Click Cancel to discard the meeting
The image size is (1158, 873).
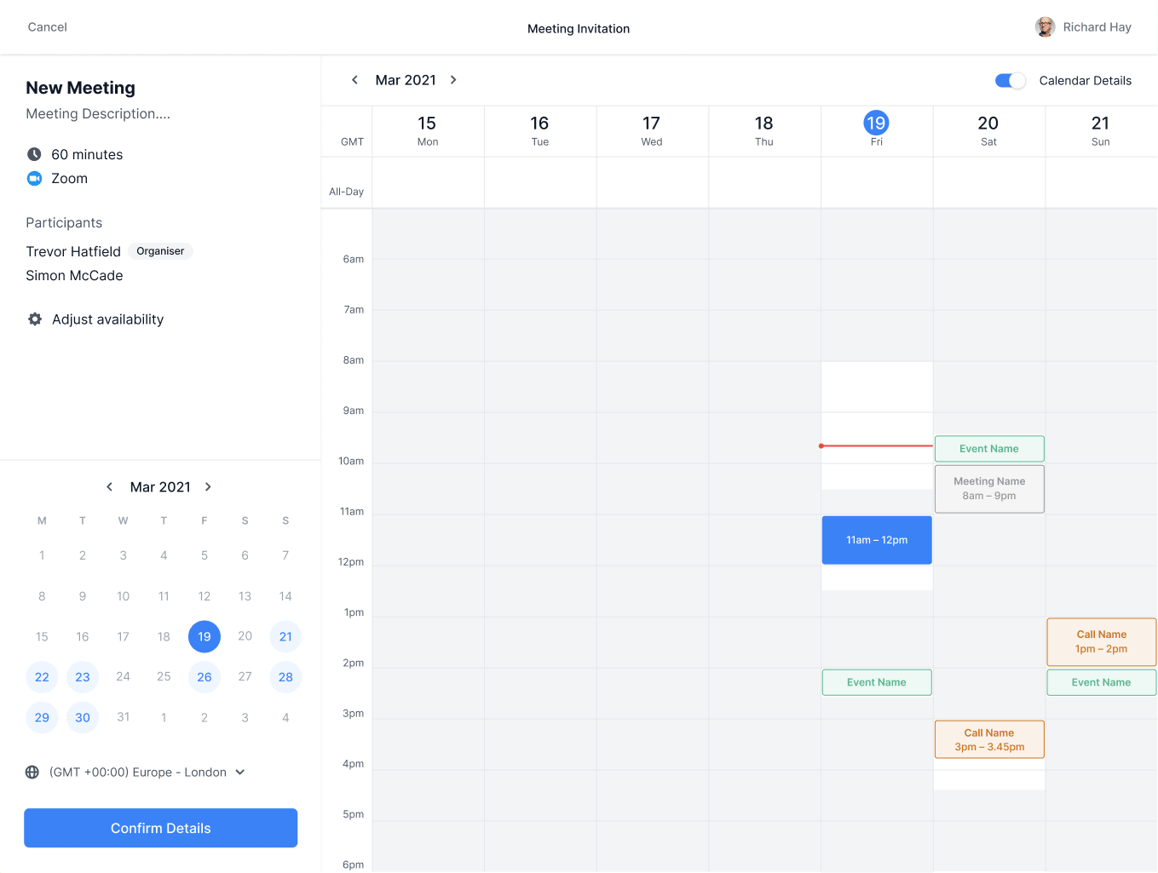click(x=46, y=27)
